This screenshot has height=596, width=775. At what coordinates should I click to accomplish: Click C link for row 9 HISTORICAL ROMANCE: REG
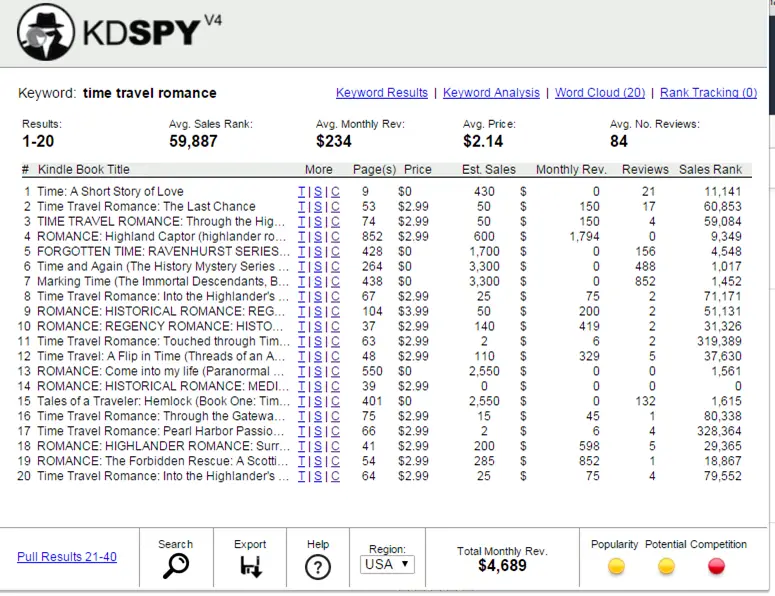tap(335, 311)
